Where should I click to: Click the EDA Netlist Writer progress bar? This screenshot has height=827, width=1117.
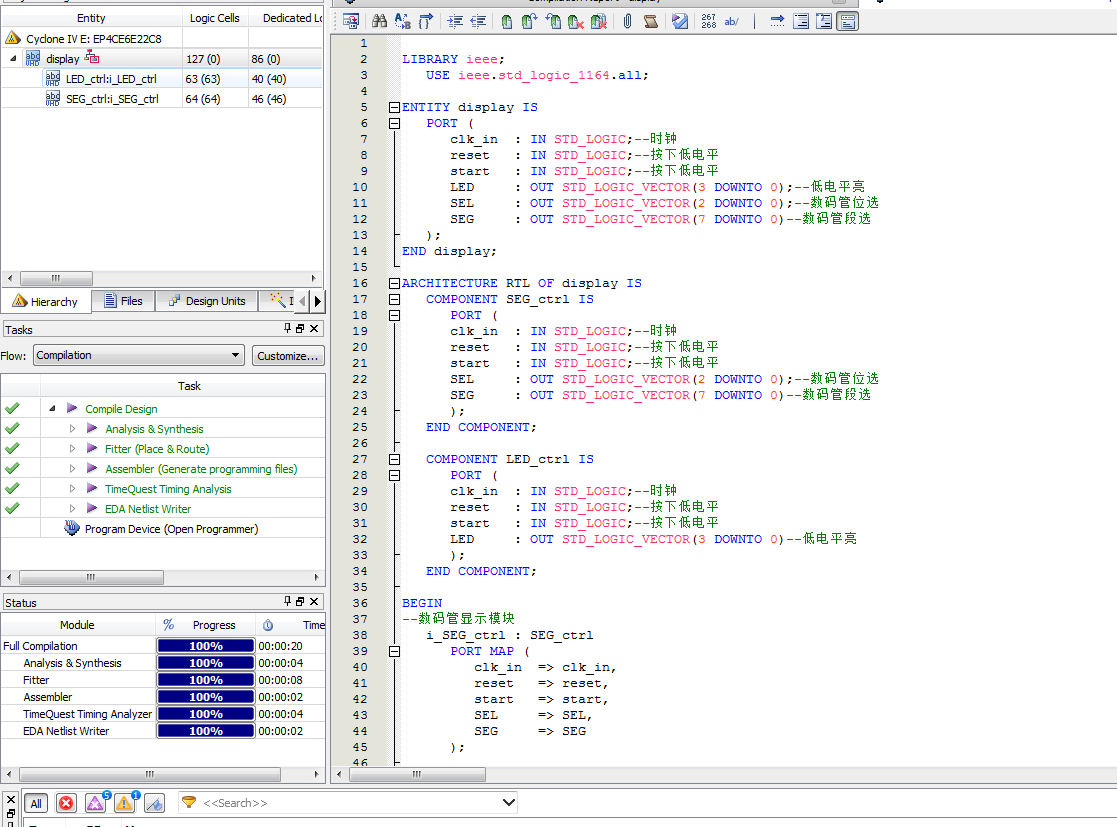coord(206,731)
